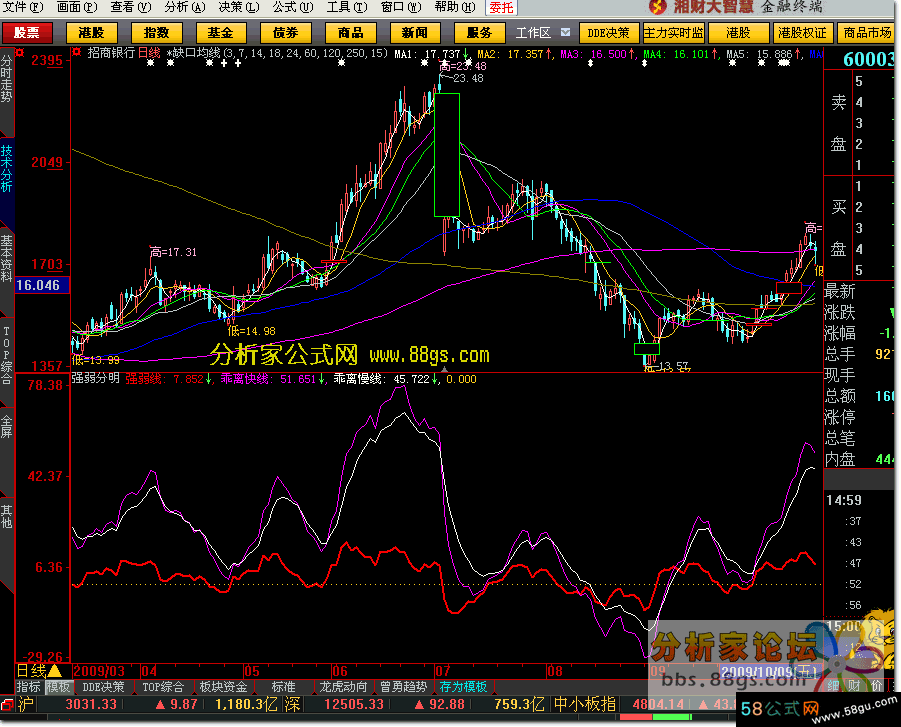Click the 细 button in quote panel
Screen dimensions: 901x727
coord(834,685)
